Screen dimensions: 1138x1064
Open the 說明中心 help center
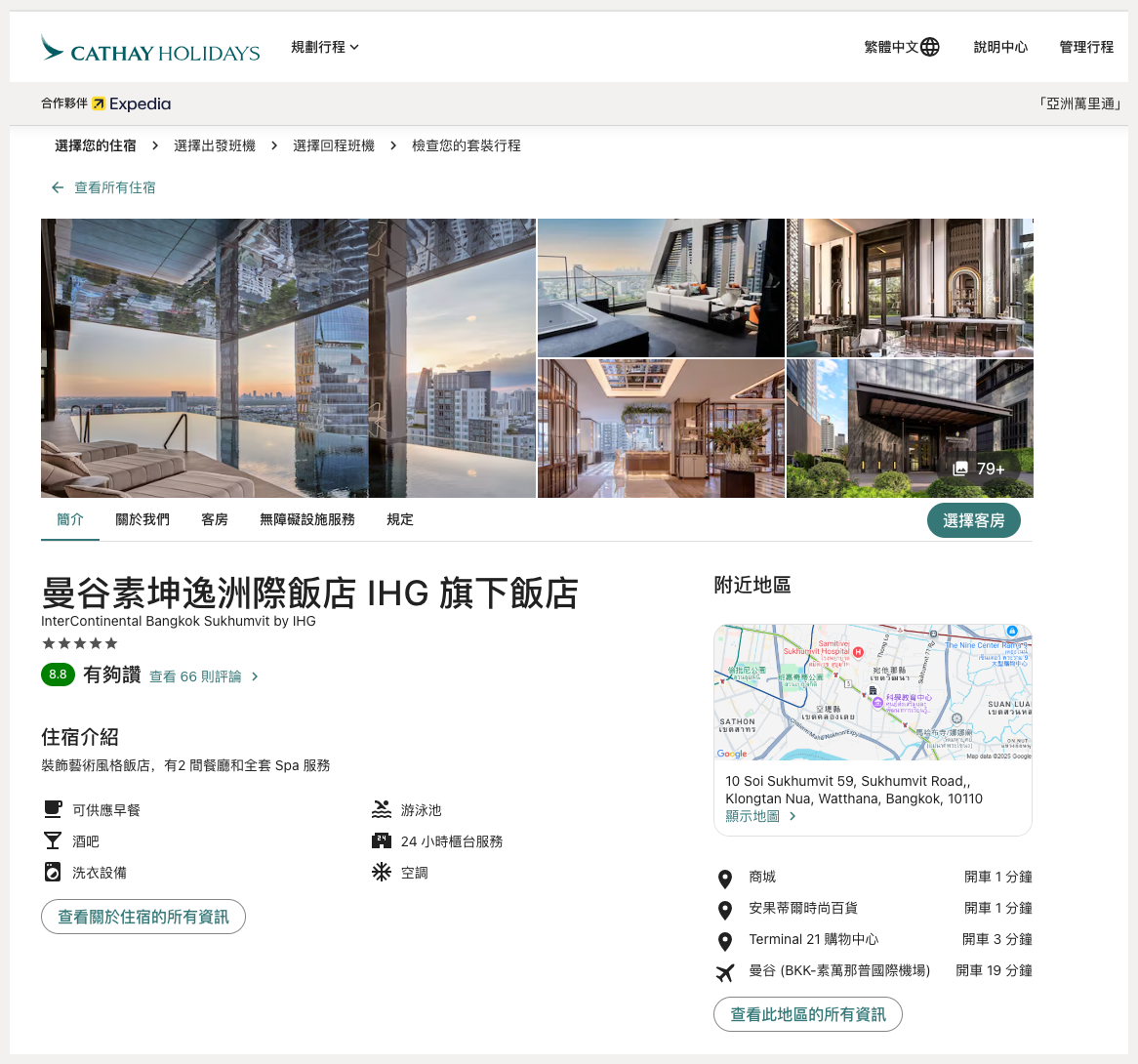point(1000,47)
